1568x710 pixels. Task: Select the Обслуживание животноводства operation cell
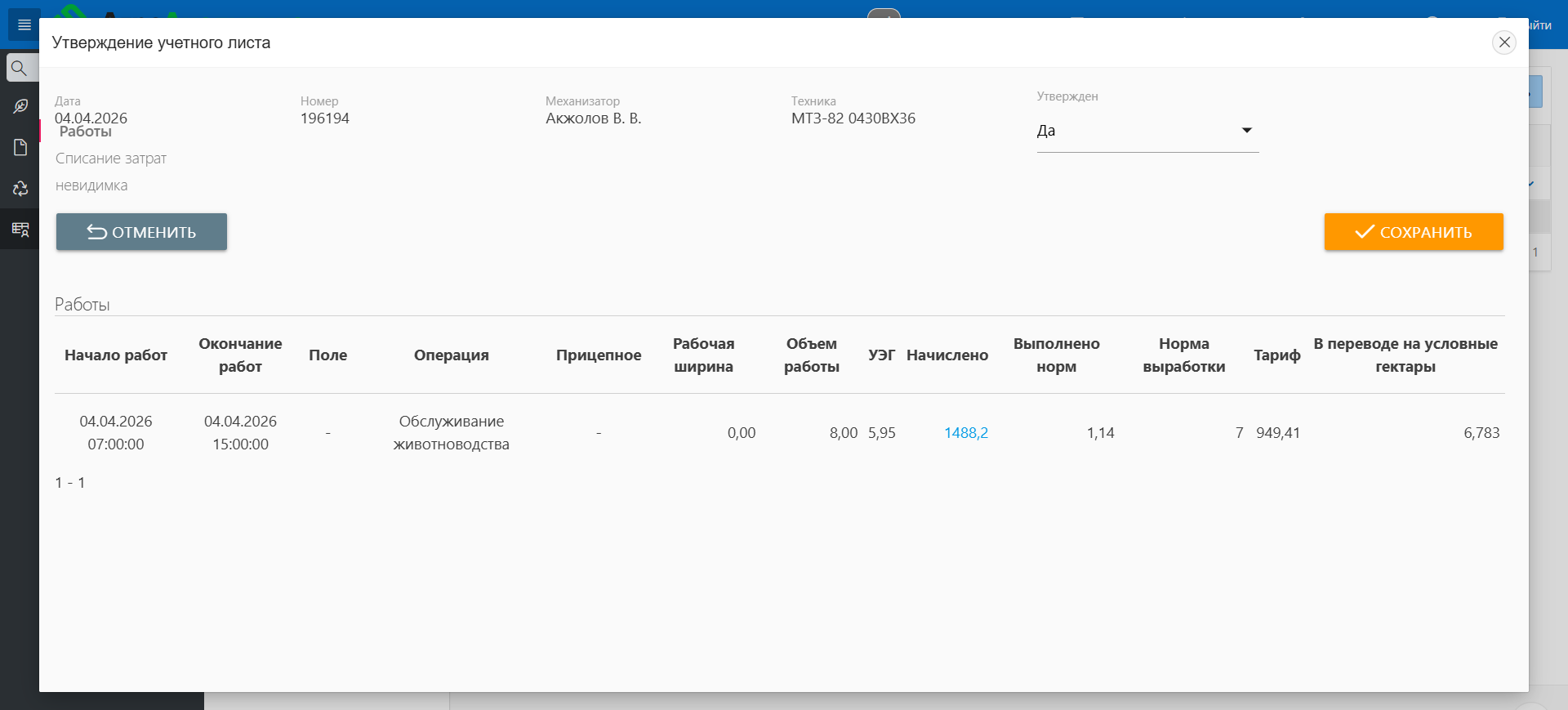coord(451,433)
